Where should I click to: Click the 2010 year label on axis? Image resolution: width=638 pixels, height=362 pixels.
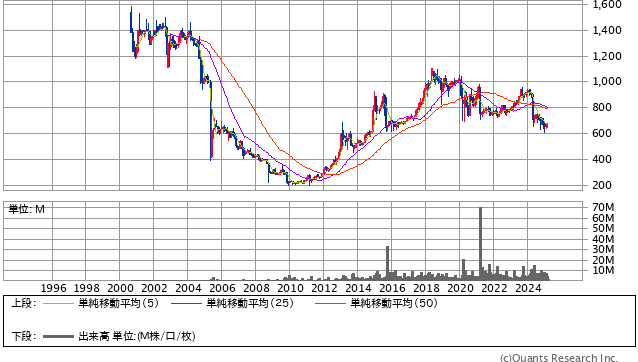pos(290,288)
